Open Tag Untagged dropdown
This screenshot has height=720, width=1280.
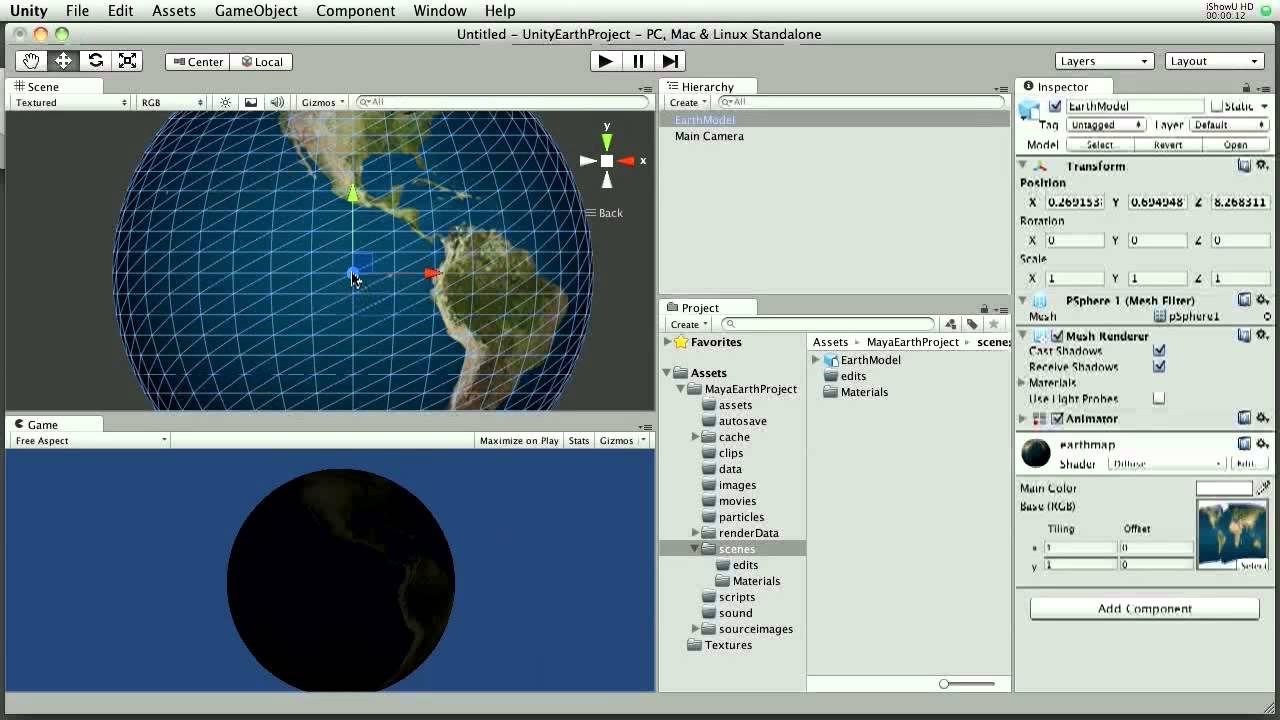(1105, 125)
